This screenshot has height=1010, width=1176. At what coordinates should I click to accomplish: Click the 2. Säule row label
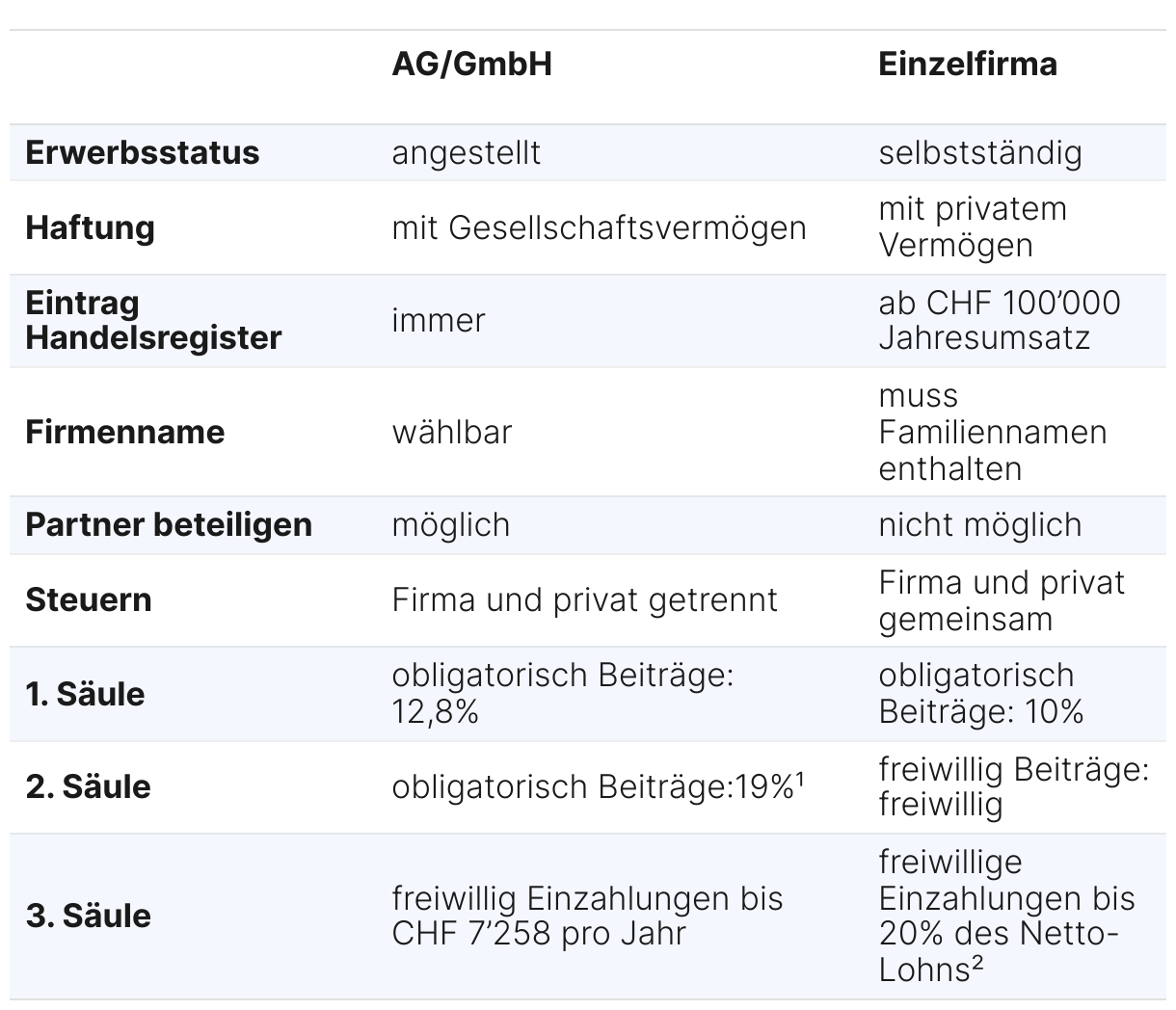[x=89, y=786]
